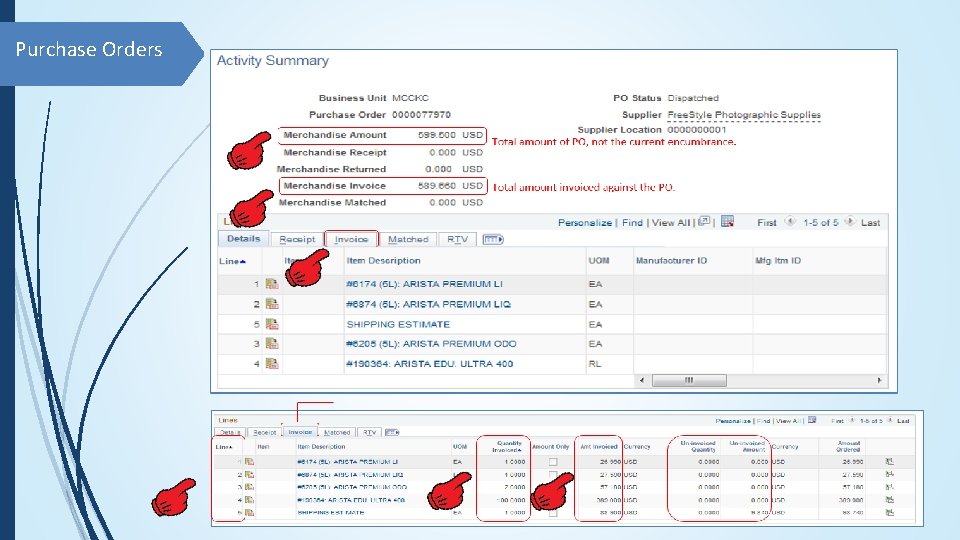Screen dimensions: 960x540
Task: Select Details tab in Activity Summary
Action: (244, 239)
